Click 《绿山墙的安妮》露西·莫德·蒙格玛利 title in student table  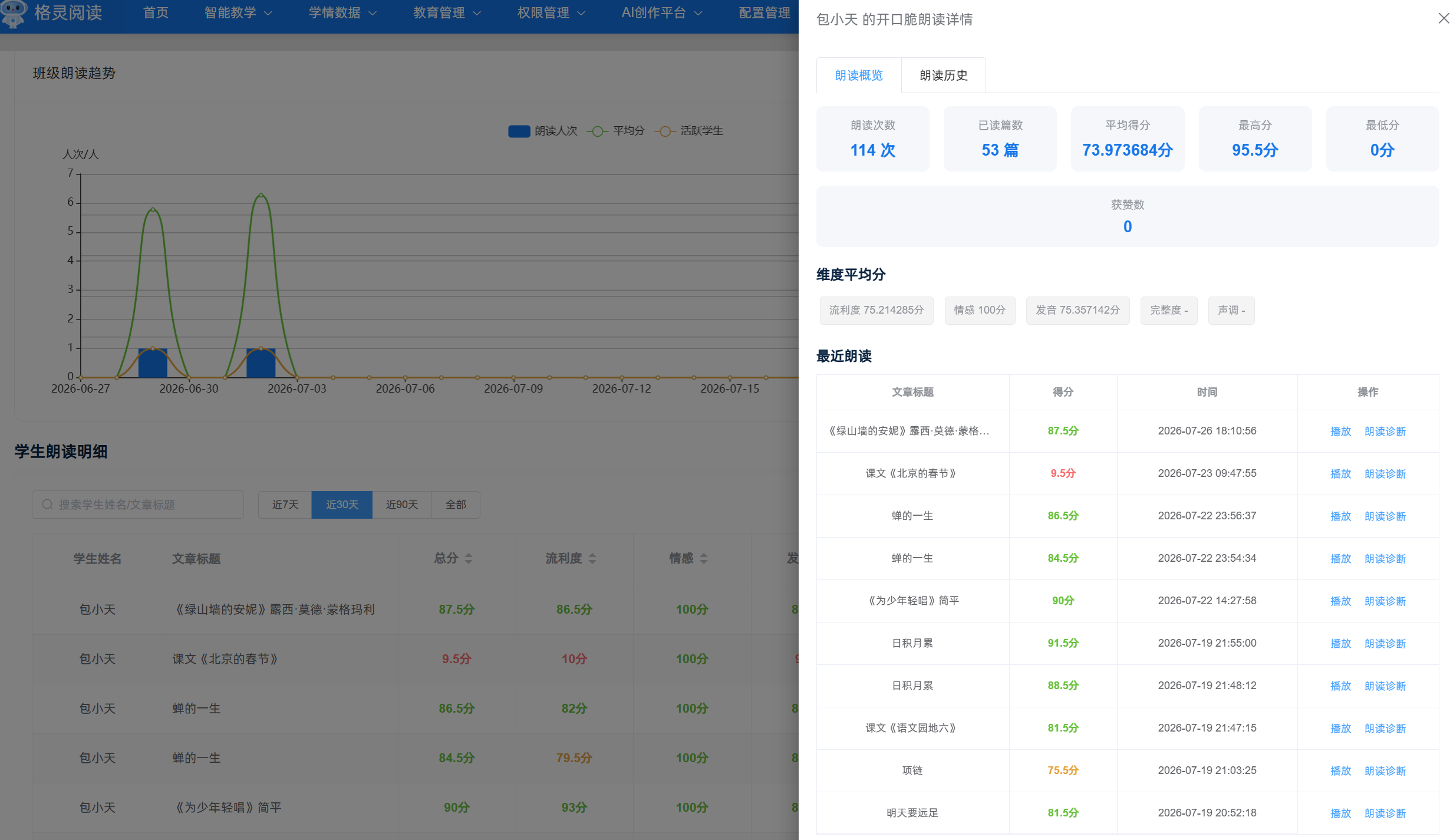tap(275, 610)
